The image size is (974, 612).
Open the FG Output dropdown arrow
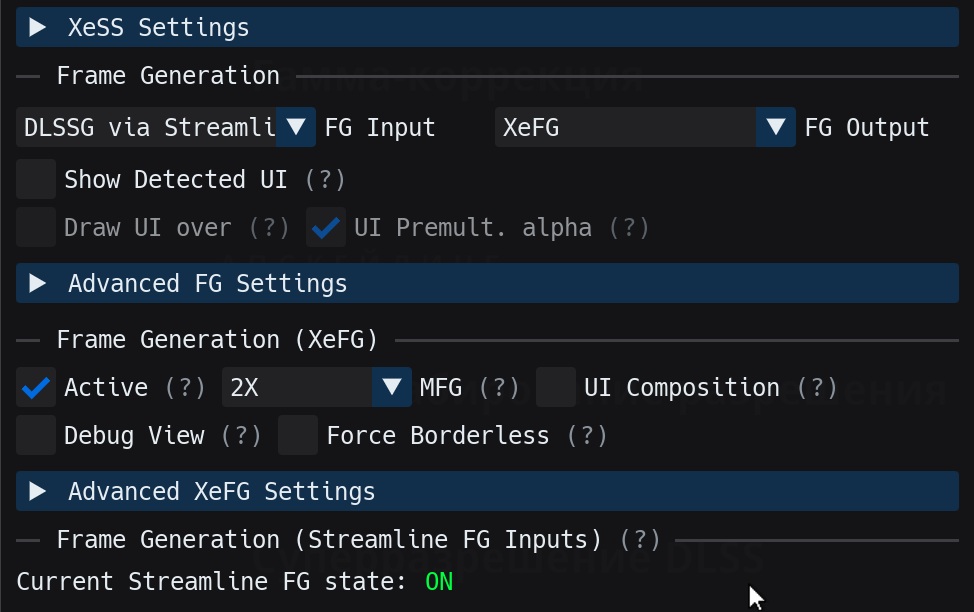(x=775, y=127)
